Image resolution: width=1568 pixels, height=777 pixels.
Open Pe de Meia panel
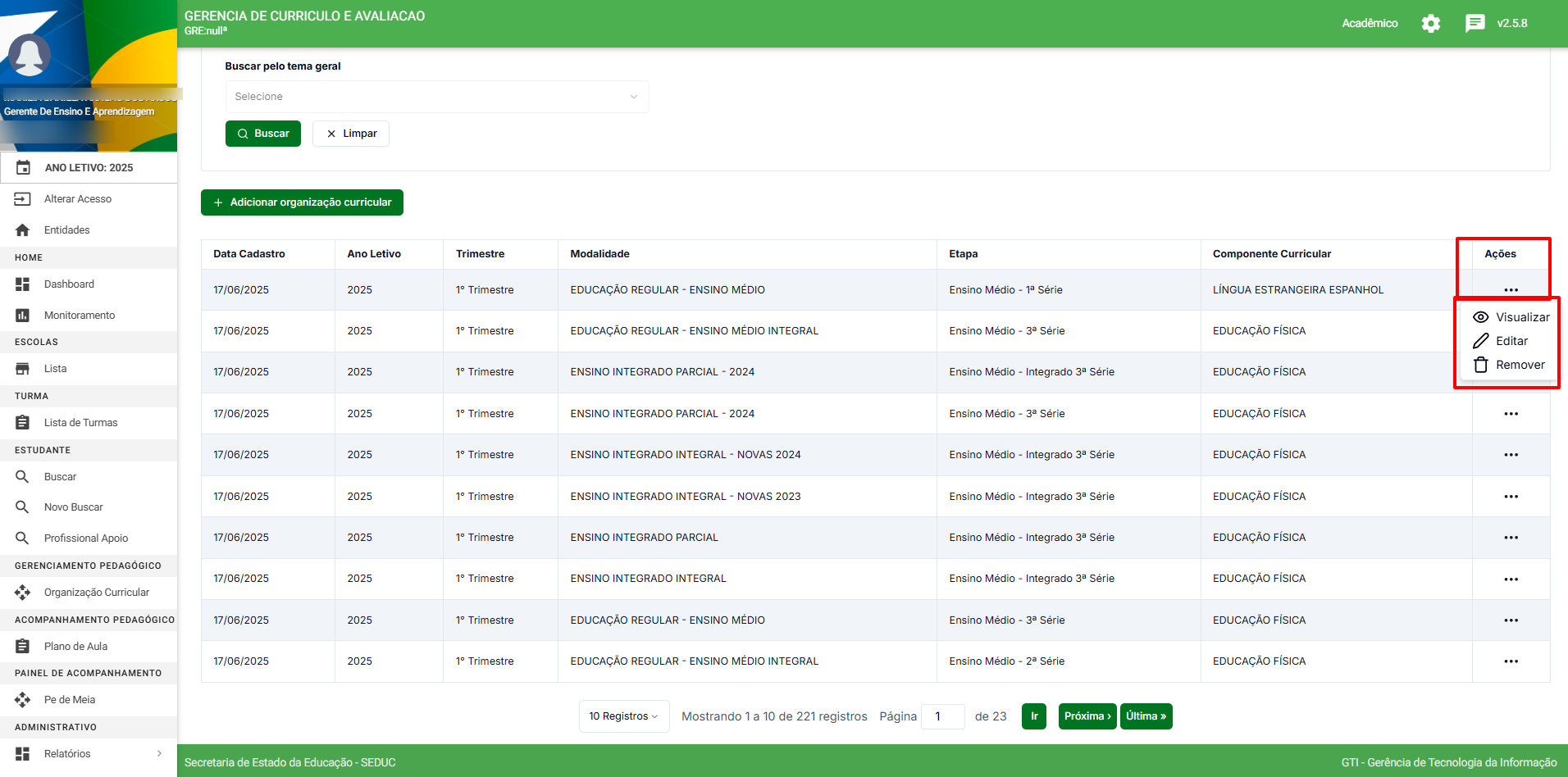point(69,700)
